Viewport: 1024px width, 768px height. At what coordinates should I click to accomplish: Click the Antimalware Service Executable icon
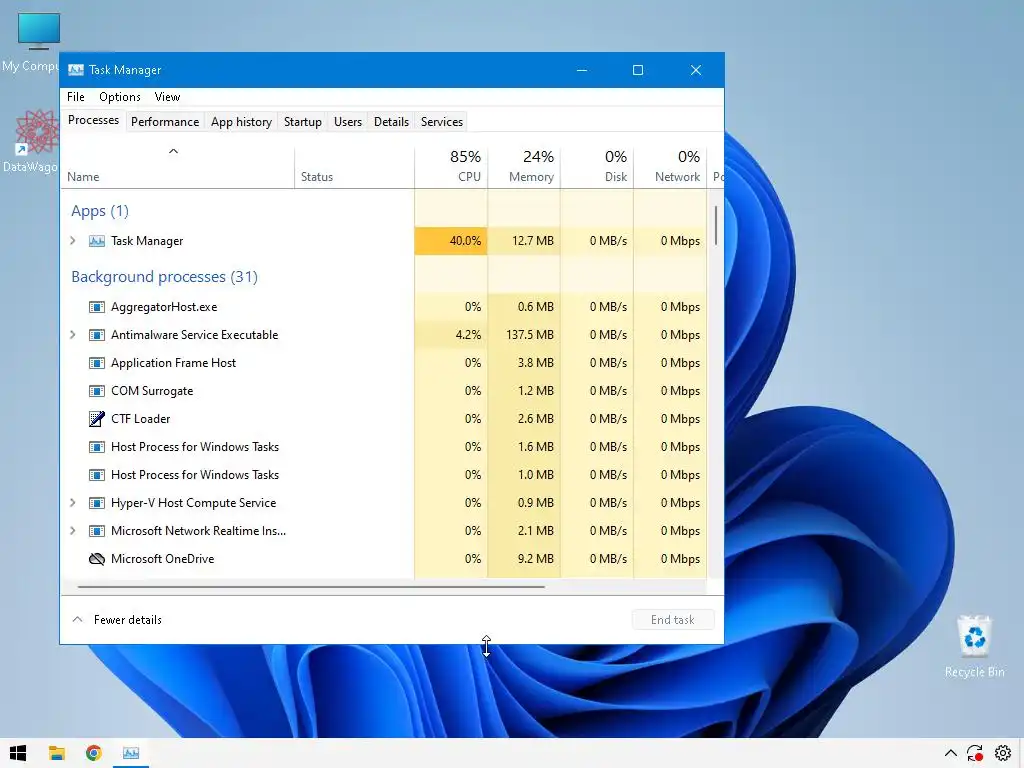[x=97, y=335]
